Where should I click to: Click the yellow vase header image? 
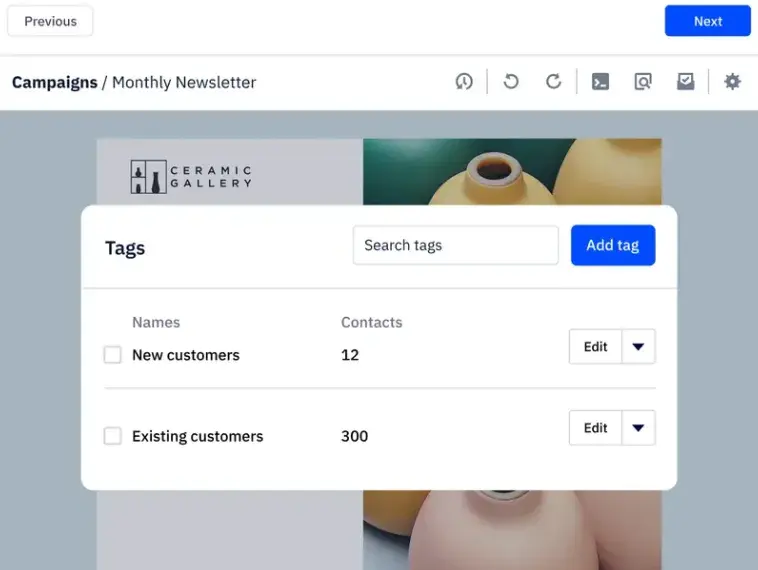point(512,172)
